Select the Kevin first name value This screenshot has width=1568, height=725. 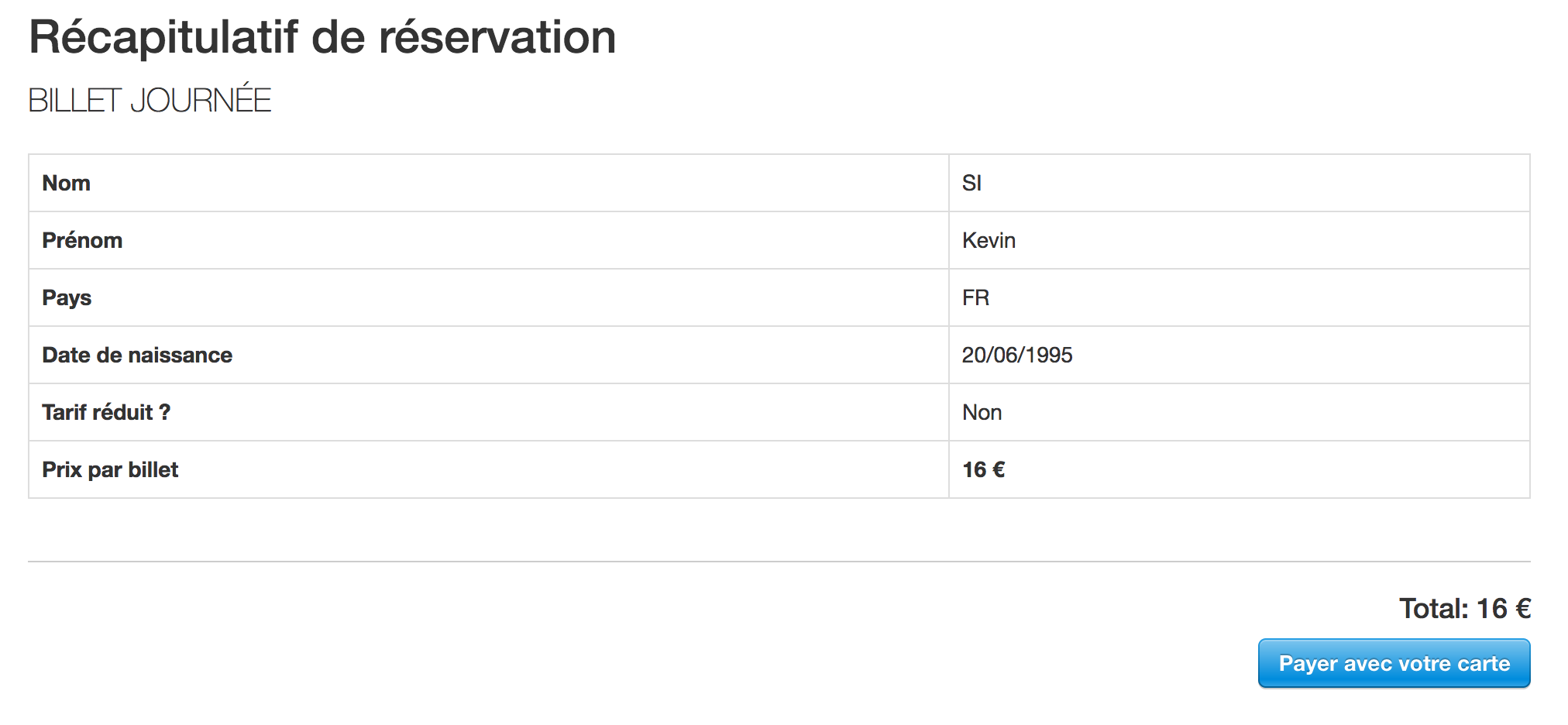(989, 240)
